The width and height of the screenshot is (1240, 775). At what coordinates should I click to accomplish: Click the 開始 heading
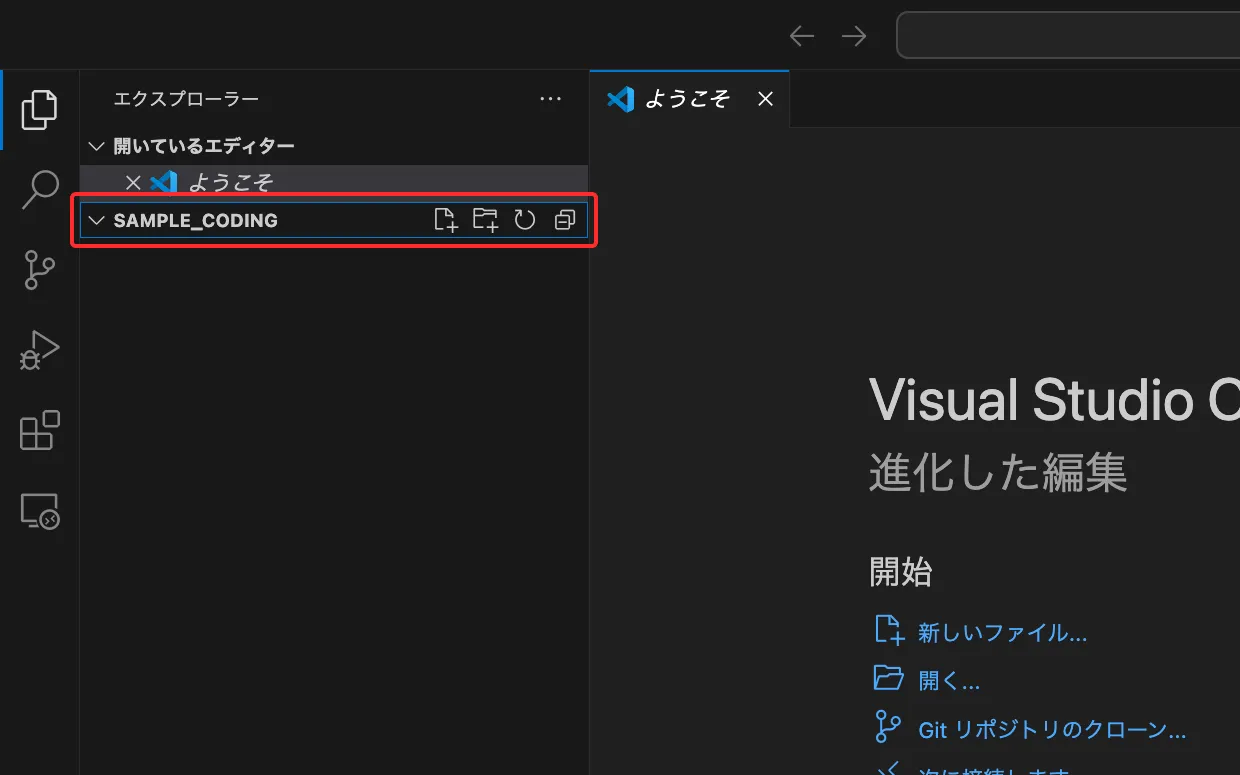901,573
